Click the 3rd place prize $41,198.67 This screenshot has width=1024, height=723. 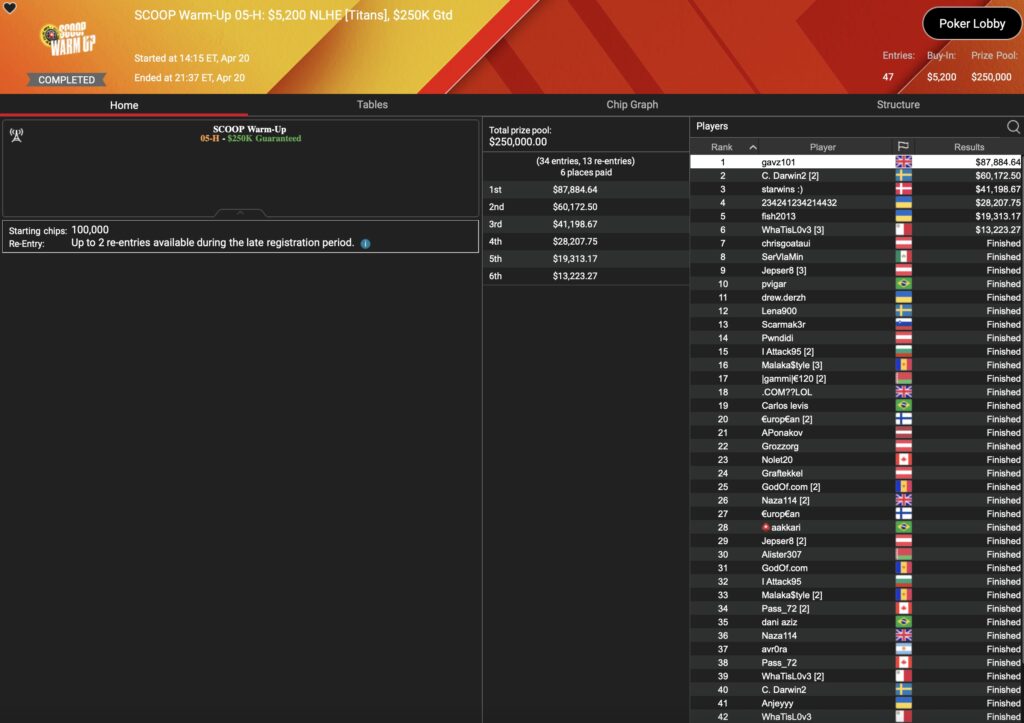tap(575, 224)
